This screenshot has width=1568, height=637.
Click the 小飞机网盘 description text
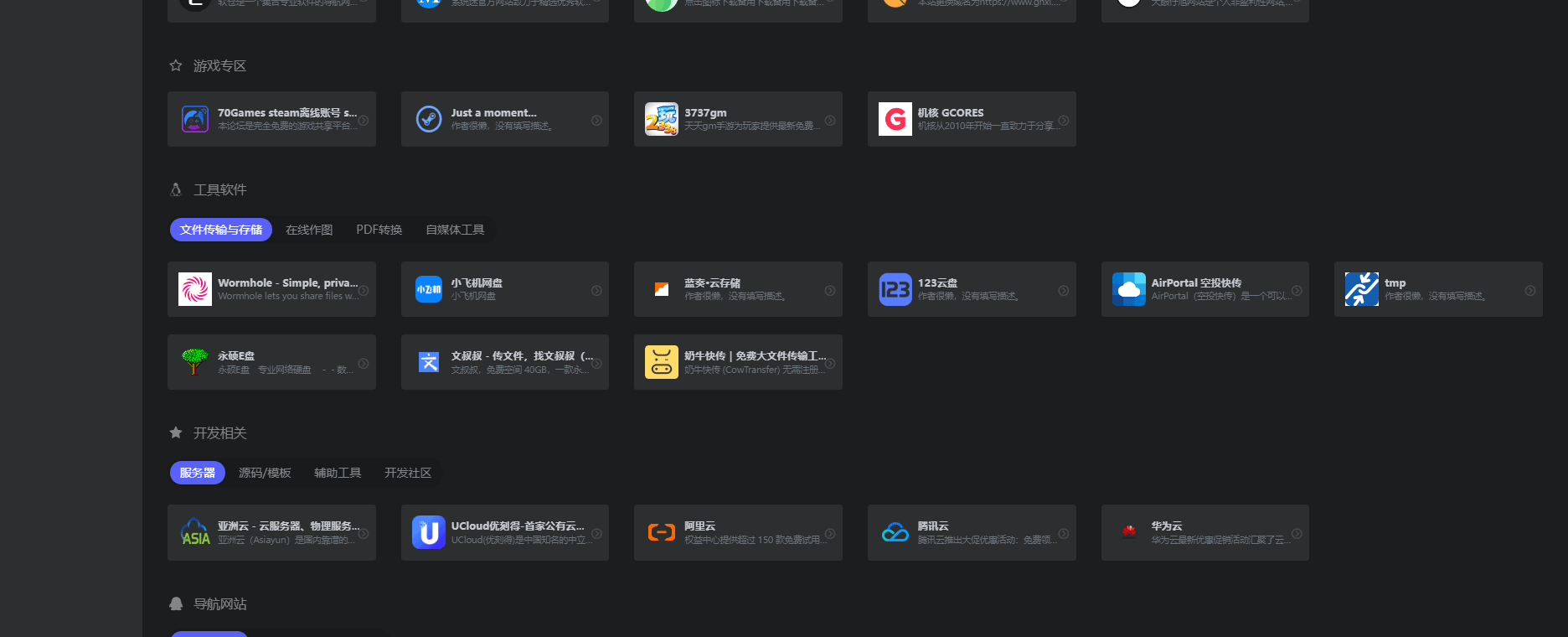473,296
